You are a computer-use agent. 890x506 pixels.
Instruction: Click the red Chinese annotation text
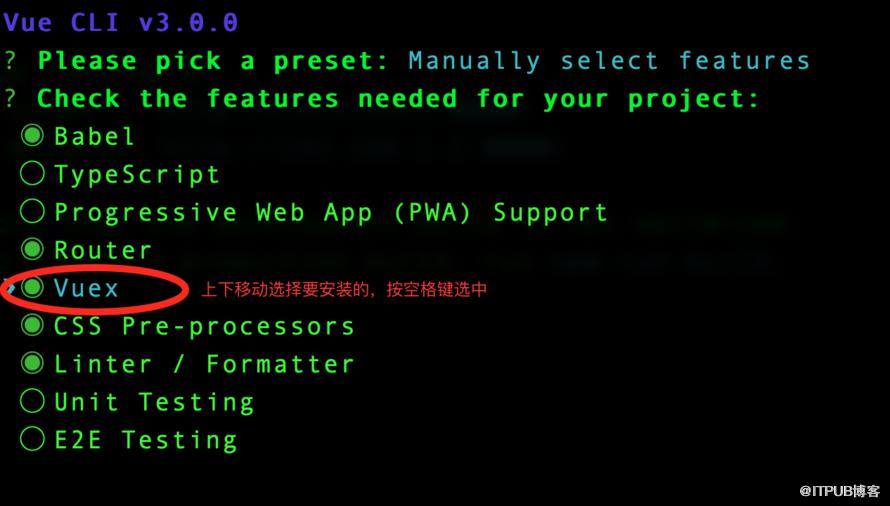point(344,289)
